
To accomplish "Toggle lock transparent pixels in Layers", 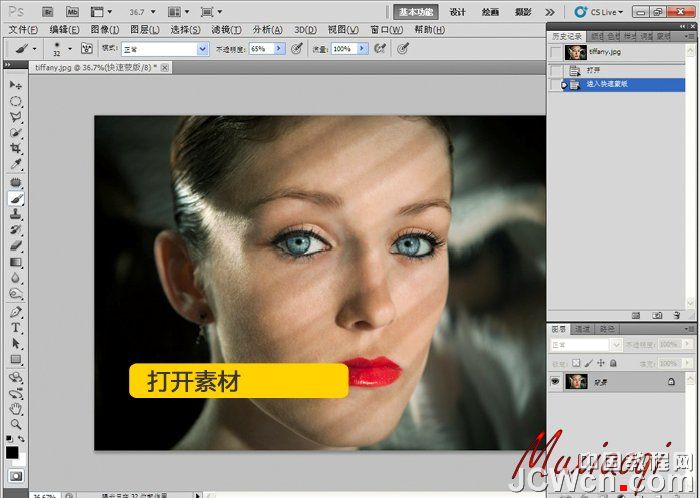I will click(x=576, y=363).
